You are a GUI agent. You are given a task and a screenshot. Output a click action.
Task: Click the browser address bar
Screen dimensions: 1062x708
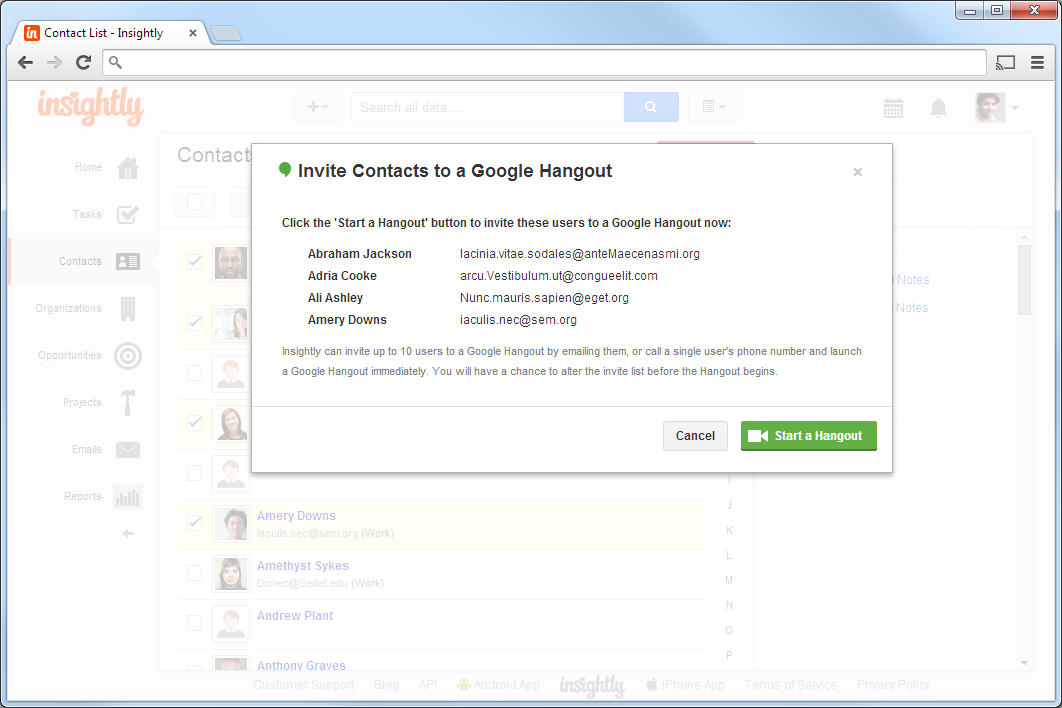tap(545, 63)
